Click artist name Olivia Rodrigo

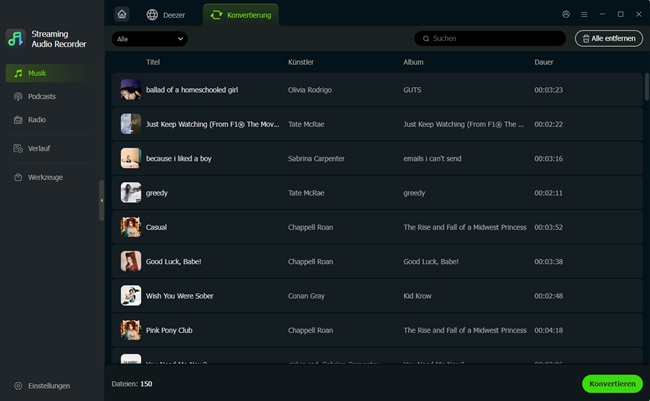coord(310,90)
